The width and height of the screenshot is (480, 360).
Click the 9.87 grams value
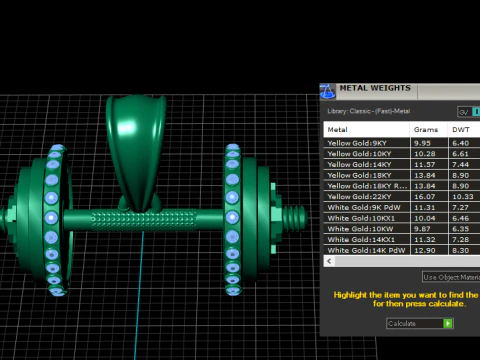[x=422, y=229]
